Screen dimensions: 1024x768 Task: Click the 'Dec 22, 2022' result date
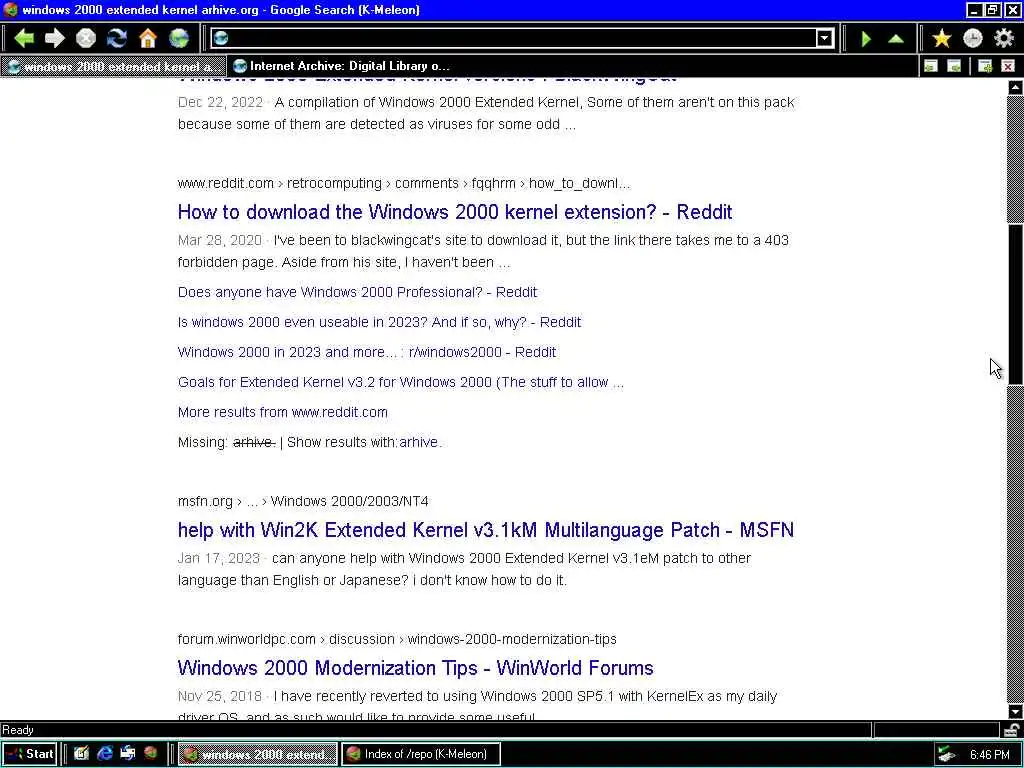220,103
